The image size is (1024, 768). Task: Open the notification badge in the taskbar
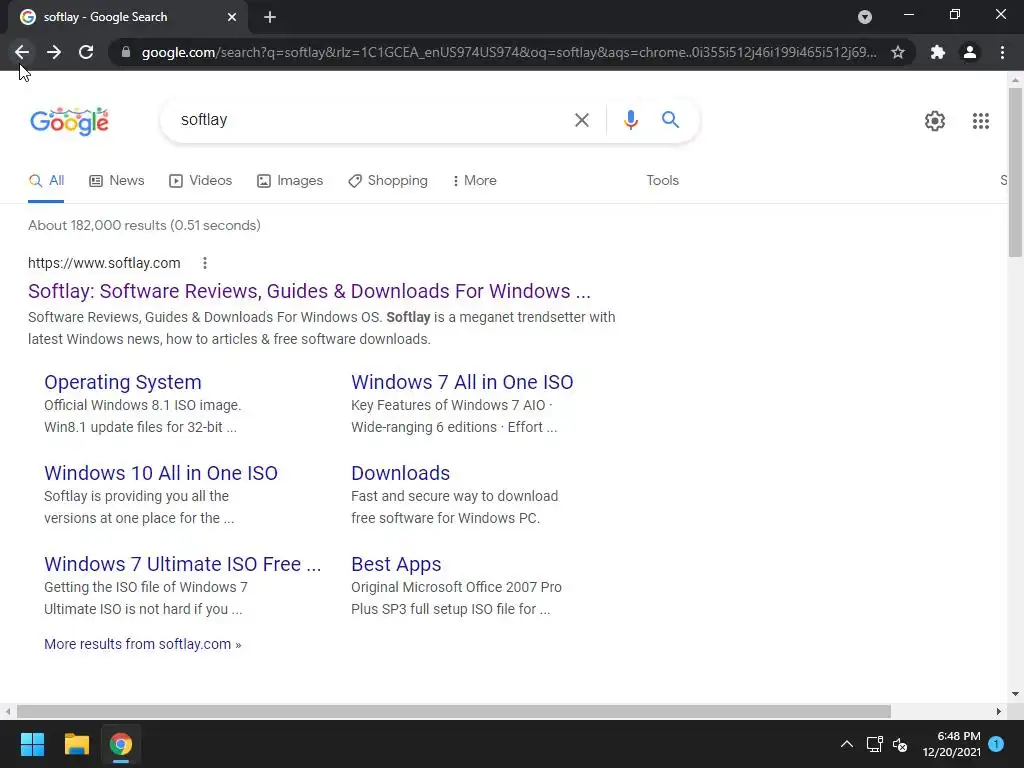point(996,744)
